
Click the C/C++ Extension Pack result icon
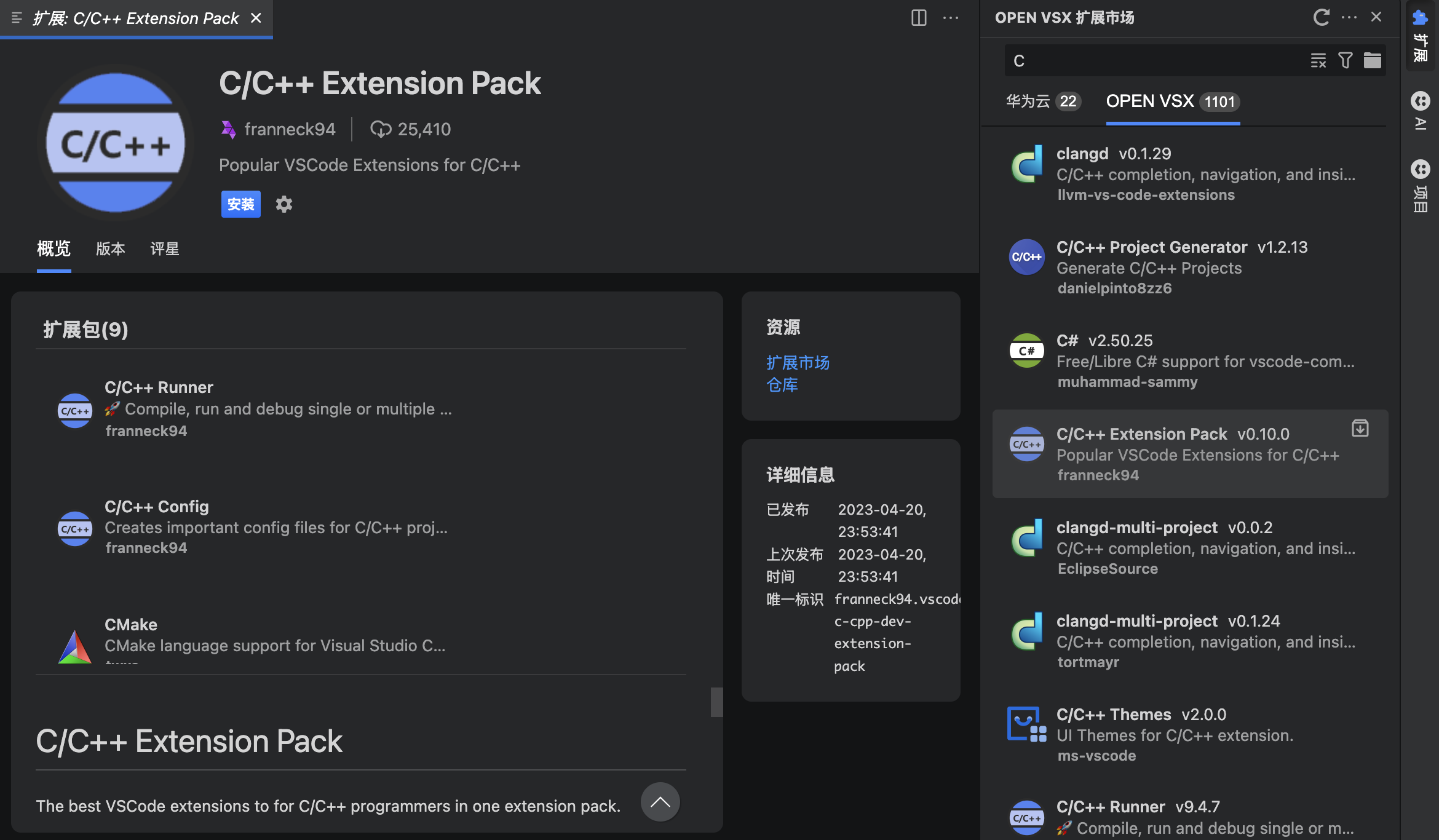pos(1027,444)
